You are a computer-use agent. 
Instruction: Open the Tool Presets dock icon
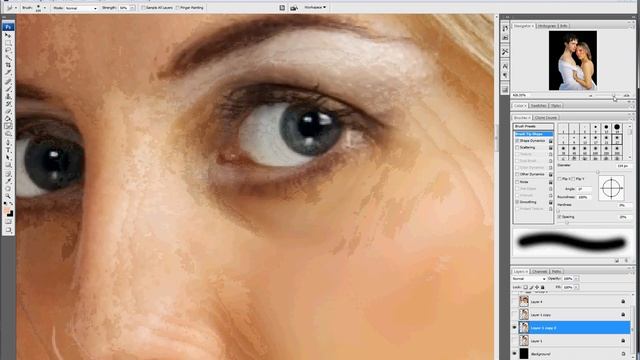(505, 52)
